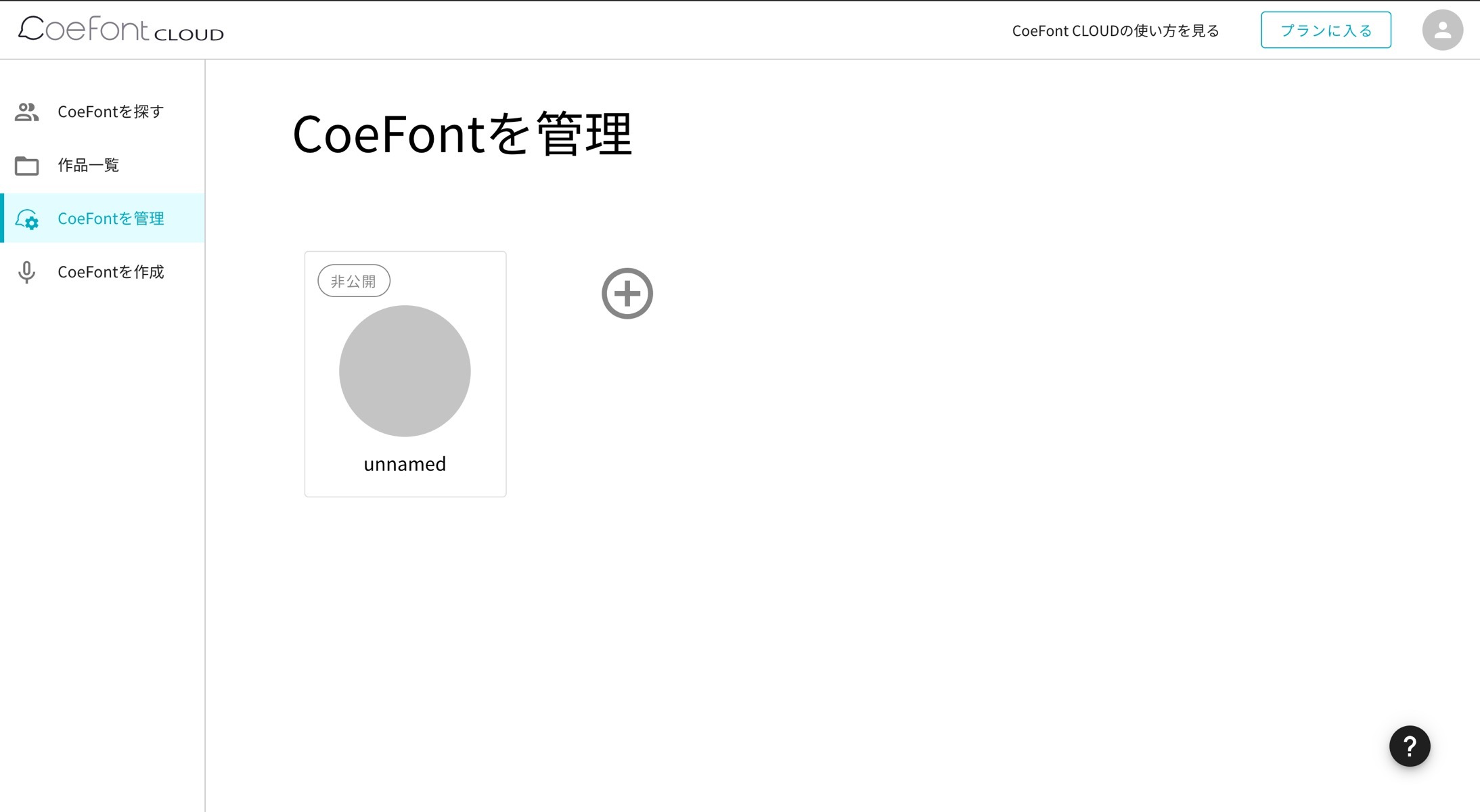Add a new CoeFont with plus icon
Viewport: 1480px width, 812px height.
pyautogui.click(x=627, y=294)
